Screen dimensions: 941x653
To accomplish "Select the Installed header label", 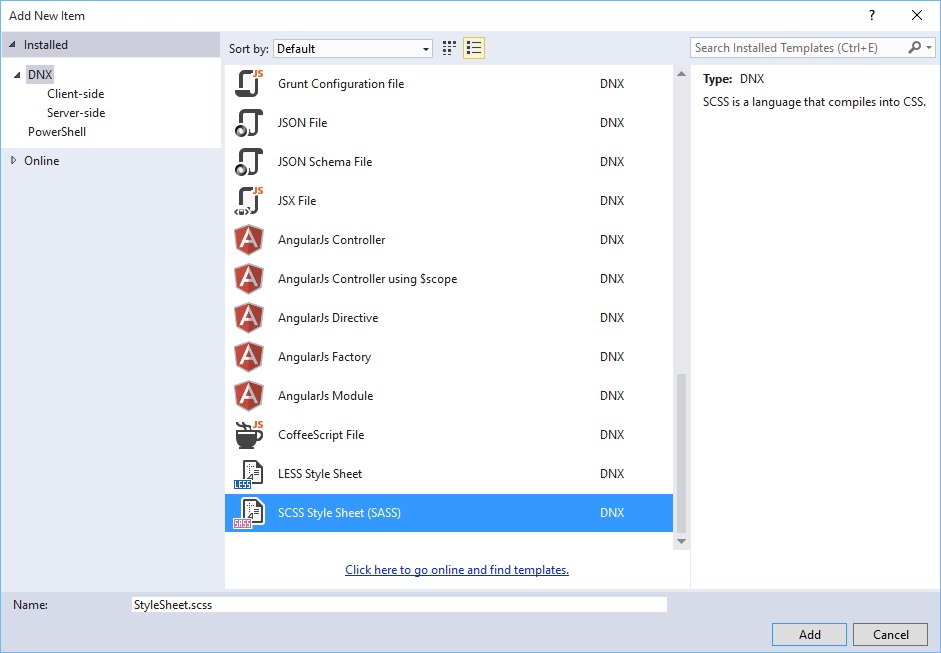I will coord(46,44).
